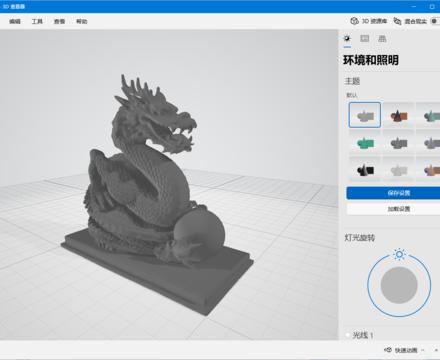Screen dimensions: 440x360
Task: Open the grid and views panel icon
Action: pyautogui.click(x=382, y=39)
